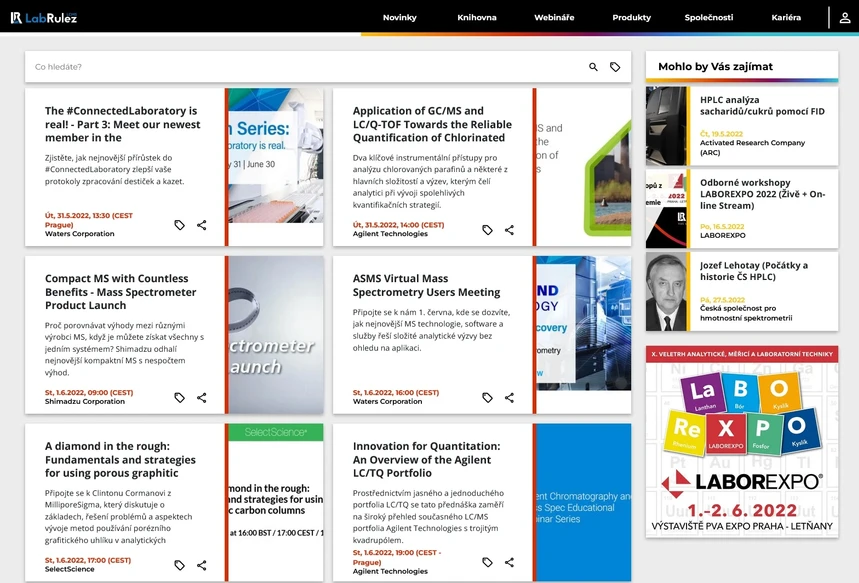859x583 pixels.
Task: Click date 'Po, 16.5.2022' in sidebar
Action: click(x=722, y=226)
